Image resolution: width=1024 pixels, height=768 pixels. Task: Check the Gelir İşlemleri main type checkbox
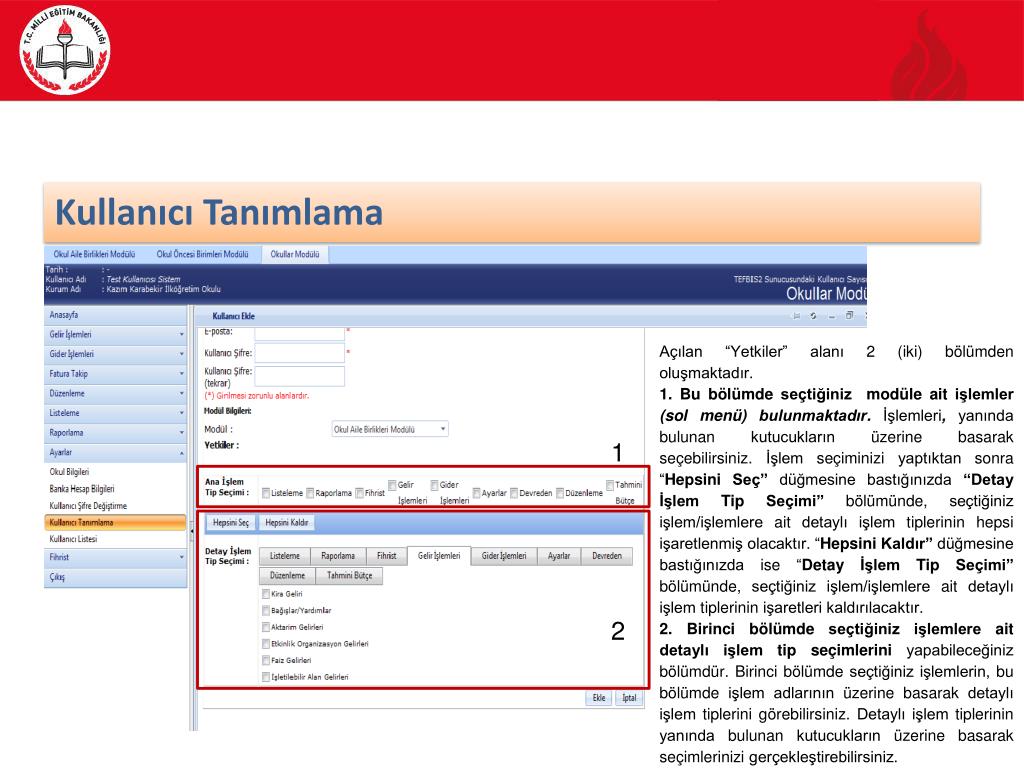tap(392, 485)
